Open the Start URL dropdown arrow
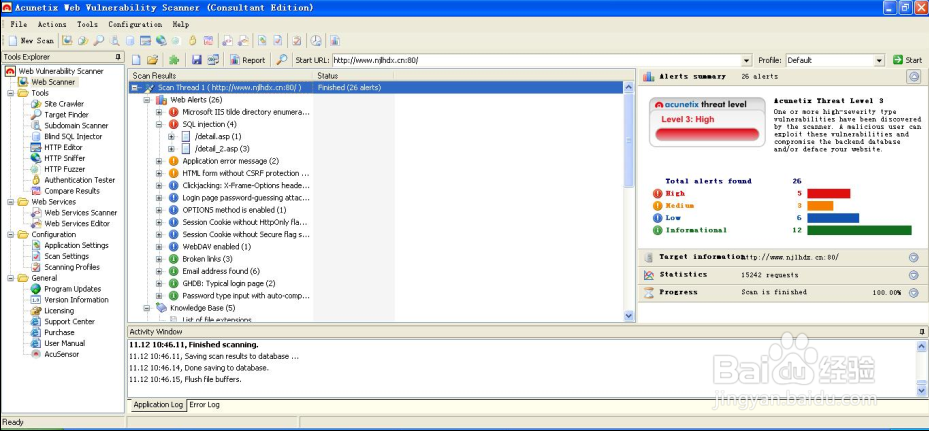Screen dimensions: 929x431 click(747, 60)
